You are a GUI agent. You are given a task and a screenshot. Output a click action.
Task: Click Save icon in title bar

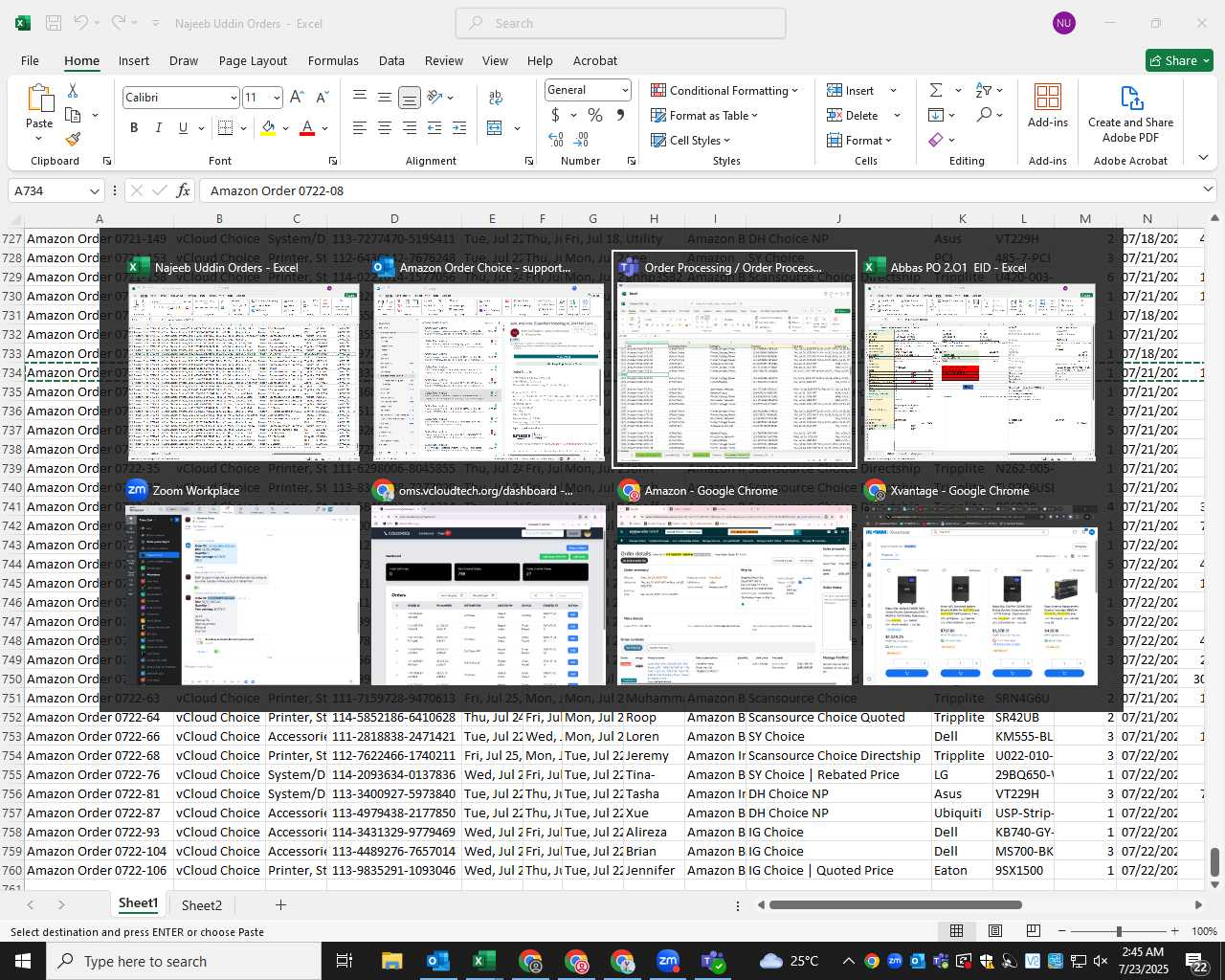(x=54, y=23)
